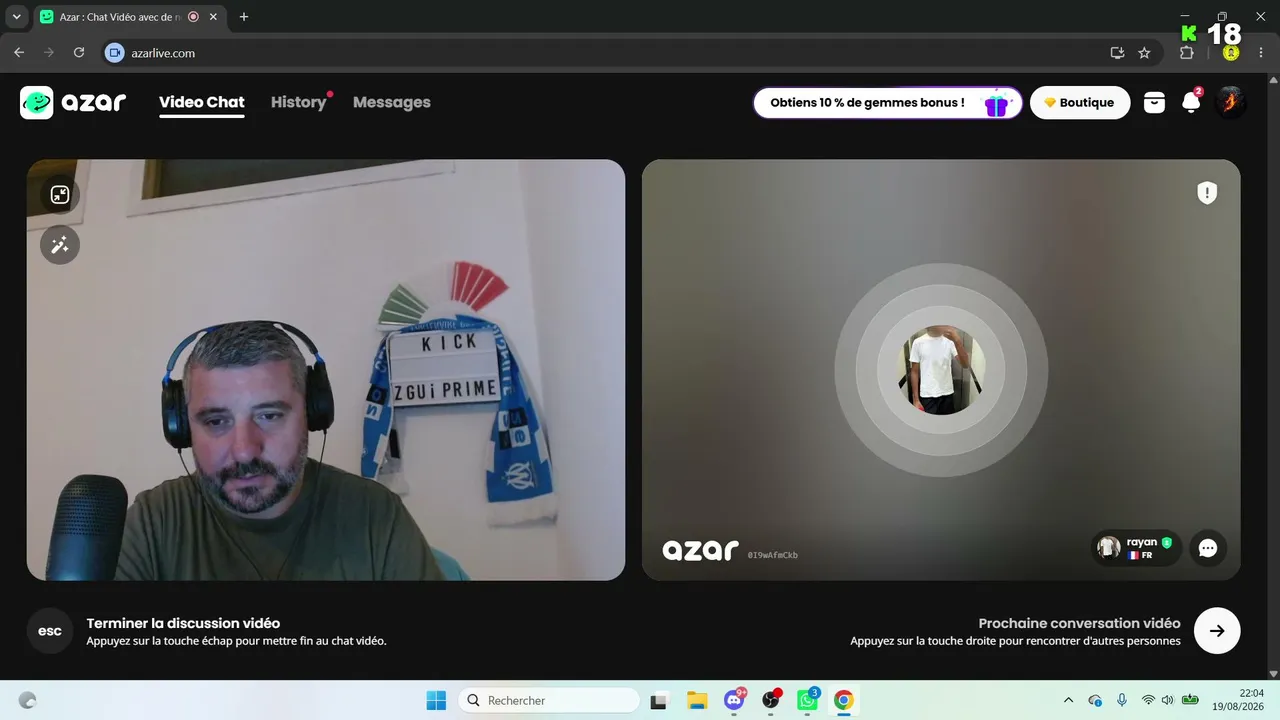Image resolution: width=1280 pixels, height=720 pixels.
Task: Open WhatsApp from the taskbar
Action: coord(807,701)
